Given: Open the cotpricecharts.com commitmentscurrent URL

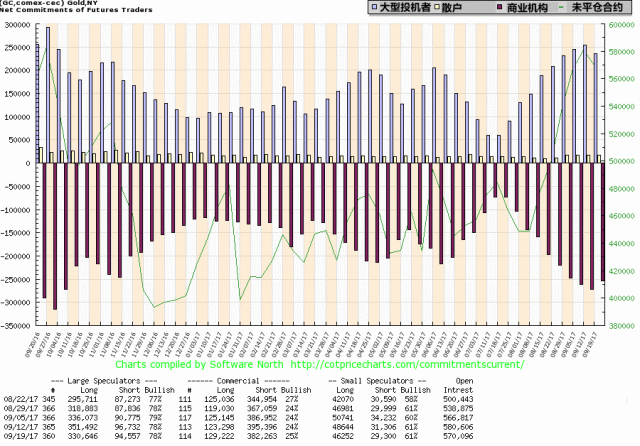Looking at the screenshot, I should [407, 364].
